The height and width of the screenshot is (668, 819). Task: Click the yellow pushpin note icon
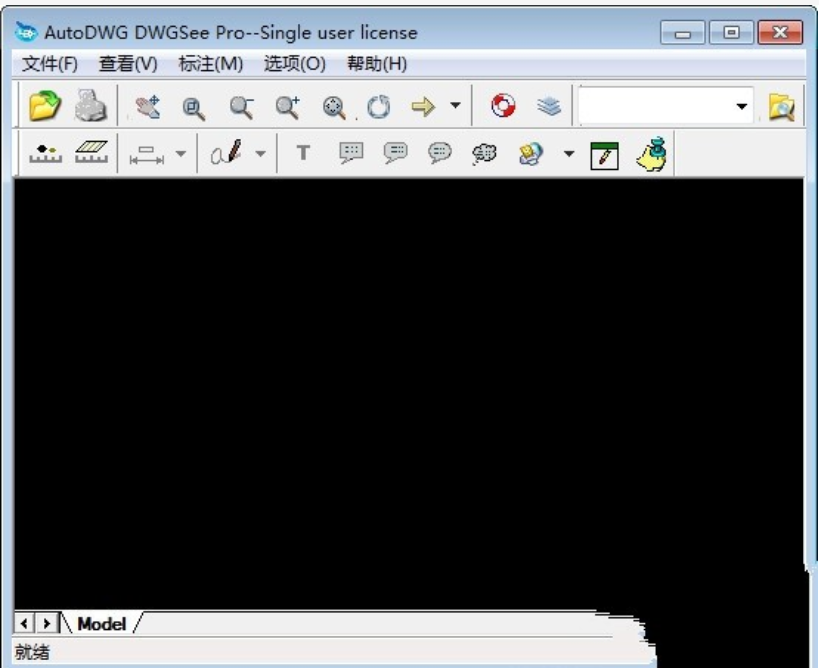(x=651, y=154)
